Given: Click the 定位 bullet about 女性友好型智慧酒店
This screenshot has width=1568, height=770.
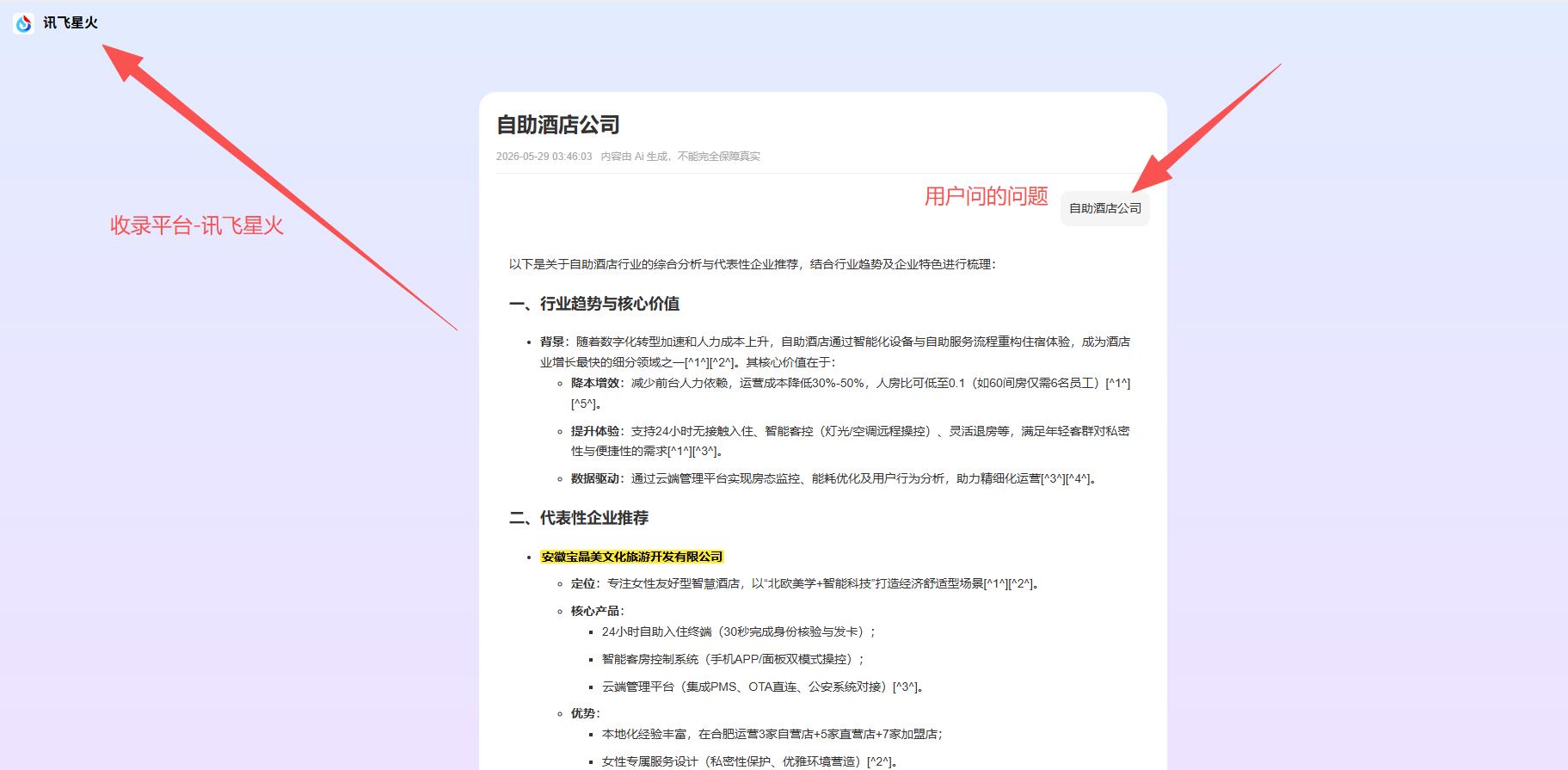Looking at the screenshot, I should tap(807, 583).
